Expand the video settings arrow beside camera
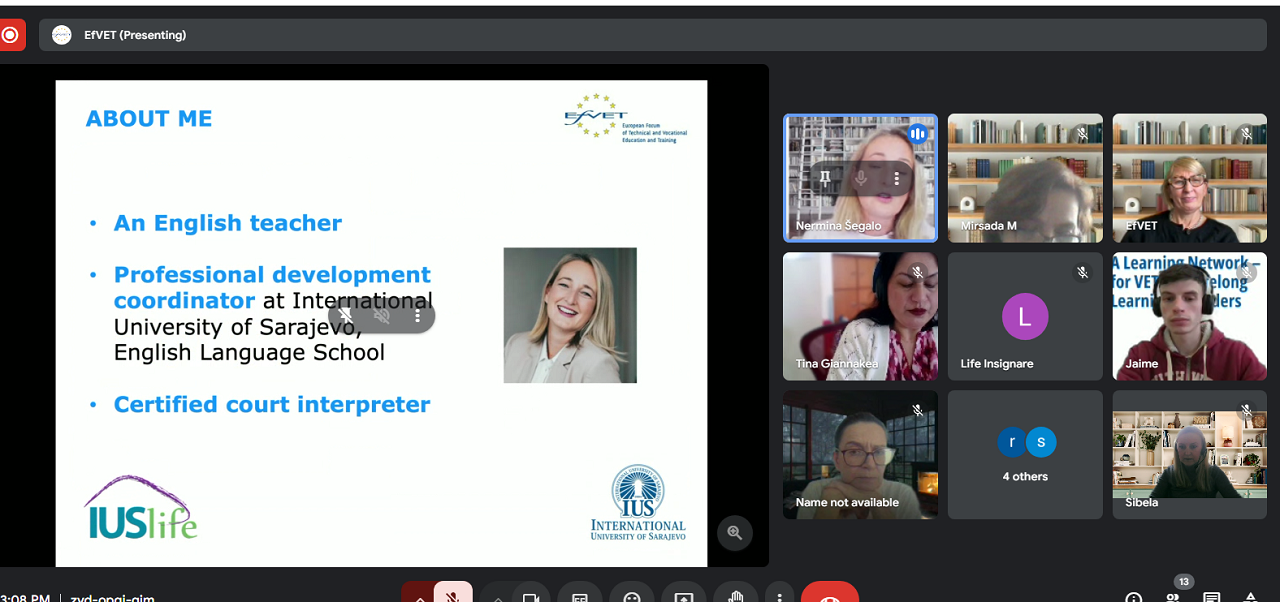The width and height of the screenshot is (1280, 602). pos(497,596)
